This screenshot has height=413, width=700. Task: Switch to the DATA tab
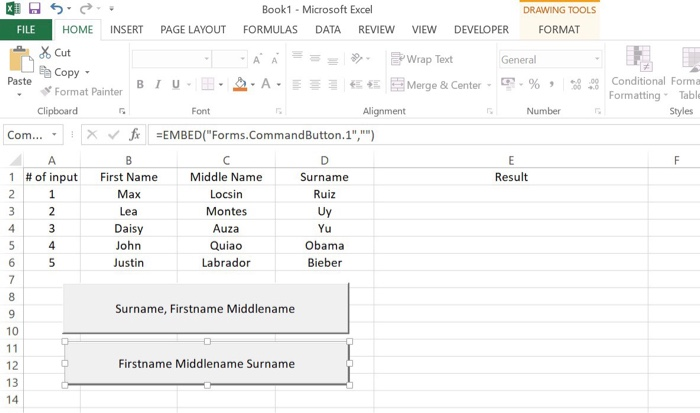click(328, 30)
